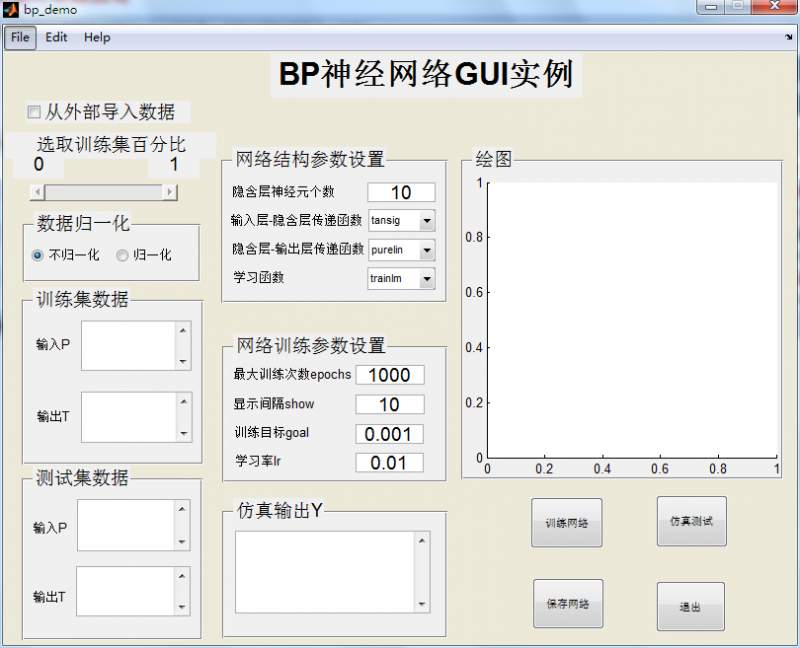800x648 pixels.
Task: Click the slider's right arrow button
Action: point(170,192)
